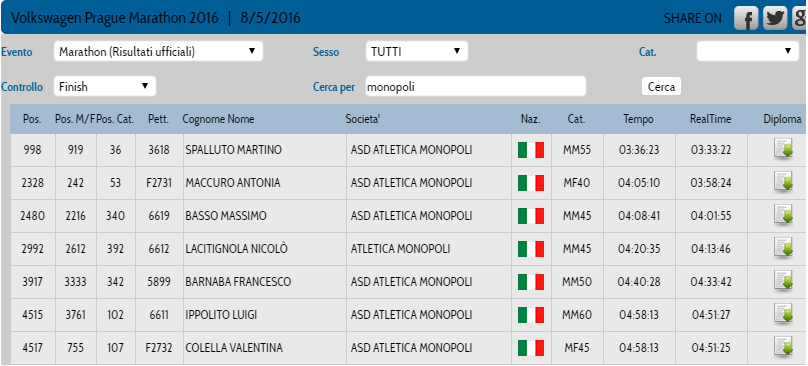Click RealTime value 04:51:27
808x366 pixels.
711,315
